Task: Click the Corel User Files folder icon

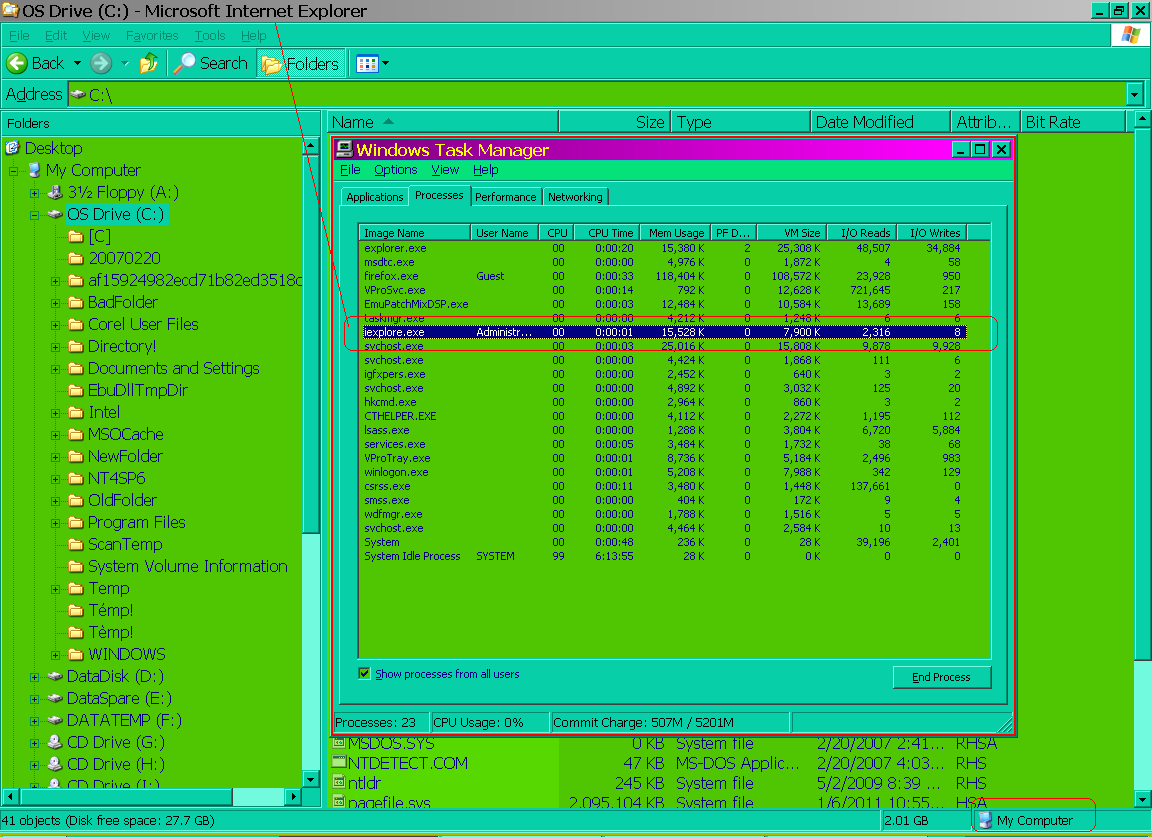Action: [x=76, y=324]
